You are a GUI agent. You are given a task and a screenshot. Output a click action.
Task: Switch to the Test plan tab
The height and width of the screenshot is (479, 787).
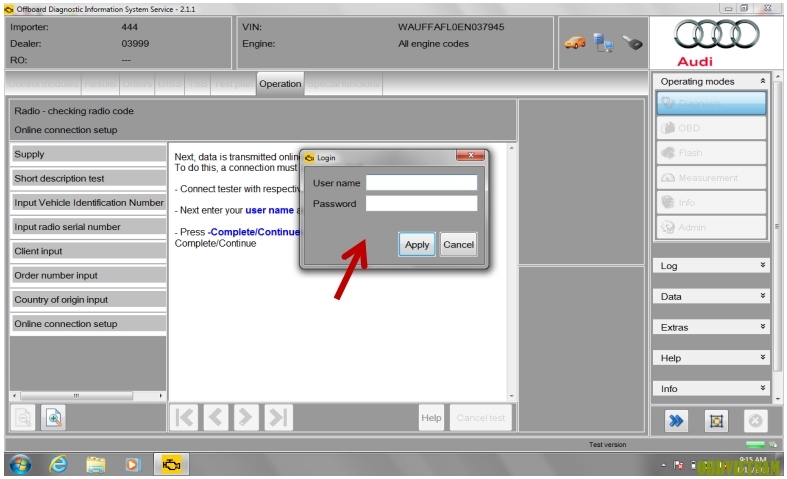coord(233,84)
